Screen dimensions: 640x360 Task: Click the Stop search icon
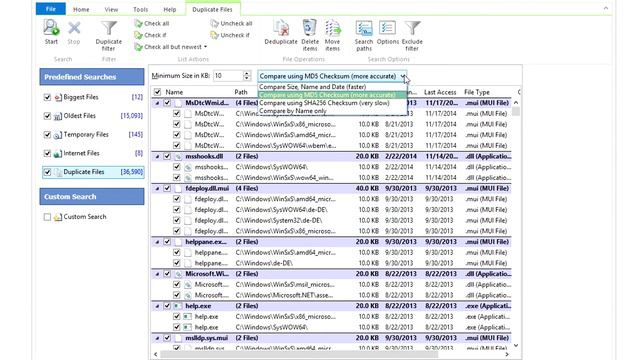click(74, 32)
